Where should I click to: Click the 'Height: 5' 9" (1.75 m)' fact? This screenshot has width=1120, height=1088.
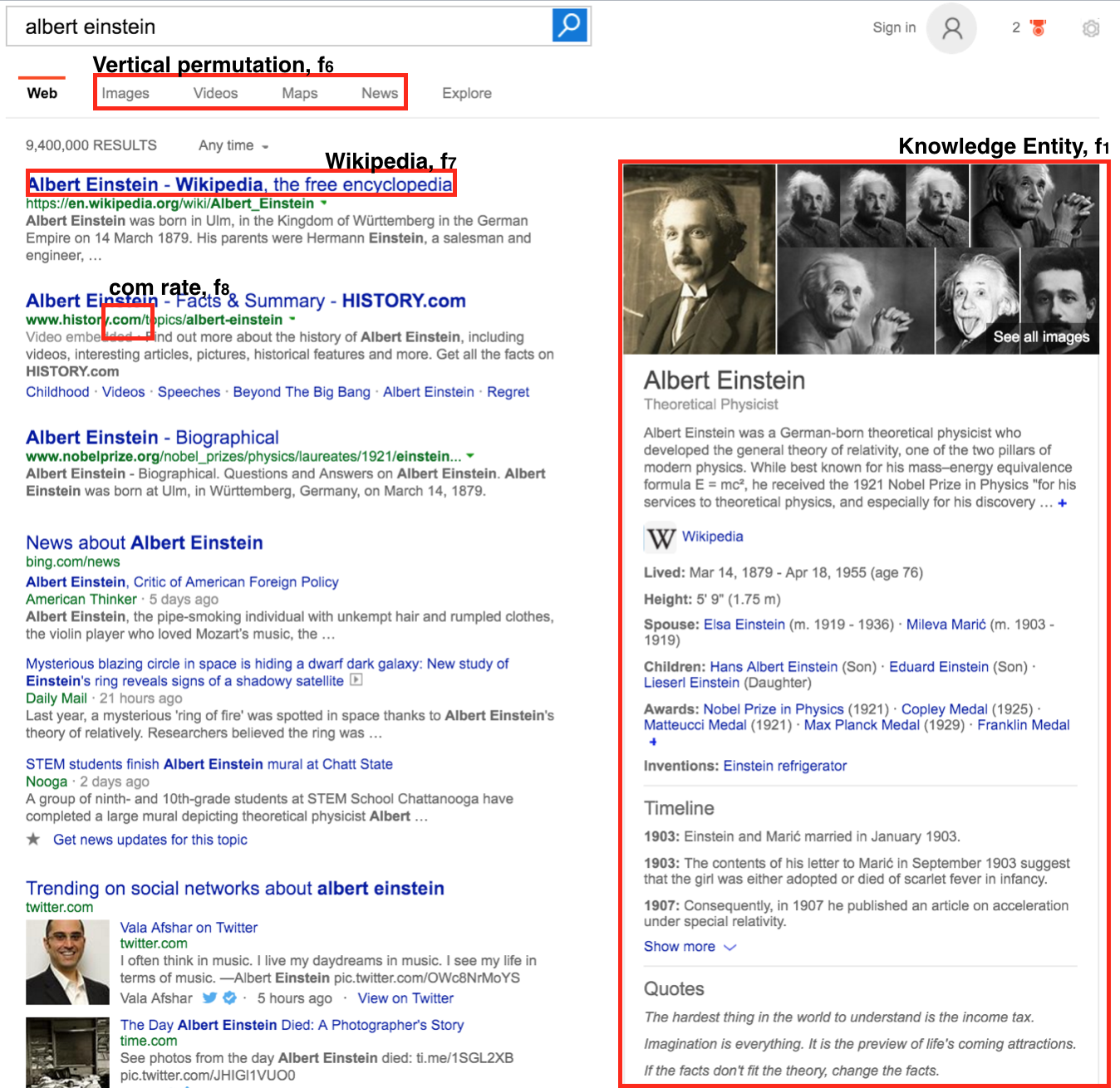(712, 600)
